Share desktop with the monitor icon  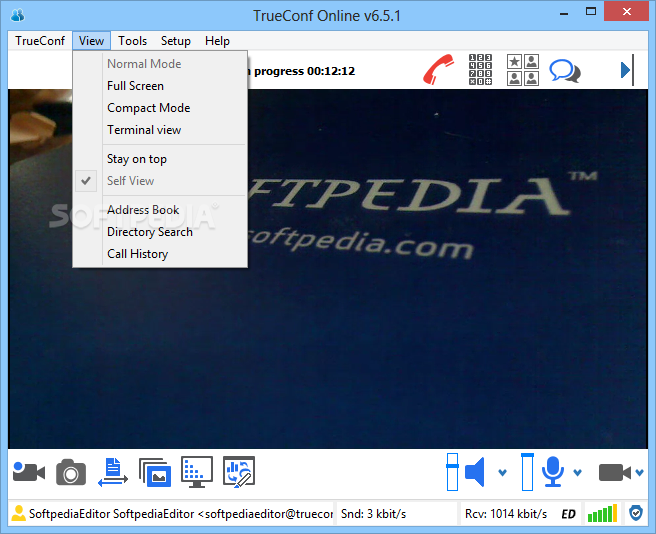pyautogui.click(x=197, y=472)
